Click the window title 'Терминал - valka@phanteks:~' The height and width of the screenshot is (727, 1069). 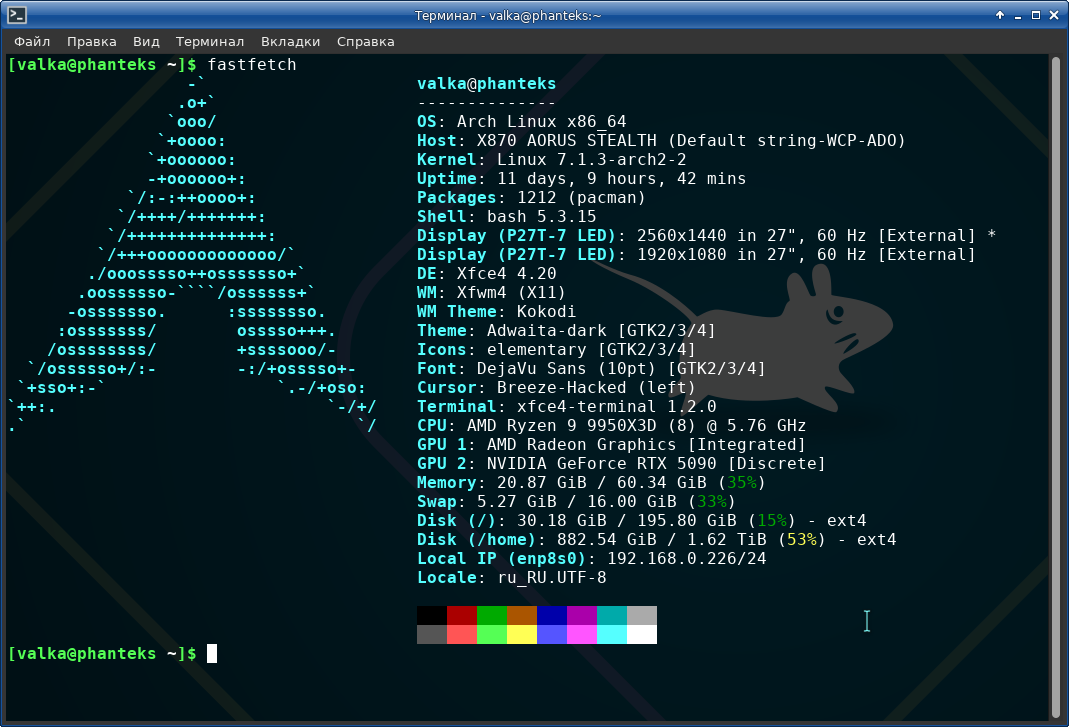tap(508, 15)
